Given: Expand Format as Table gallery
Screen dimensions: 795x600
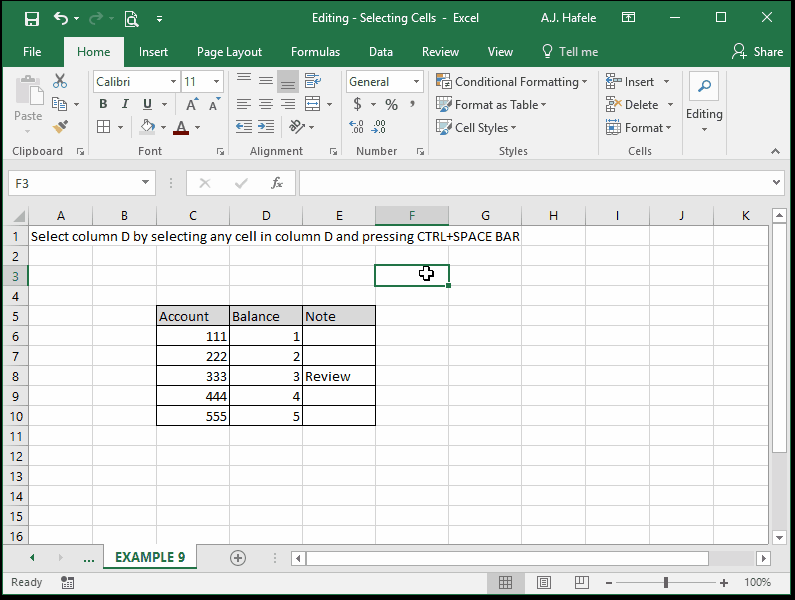Looking at the screenshot, I should tap(491, 104).
